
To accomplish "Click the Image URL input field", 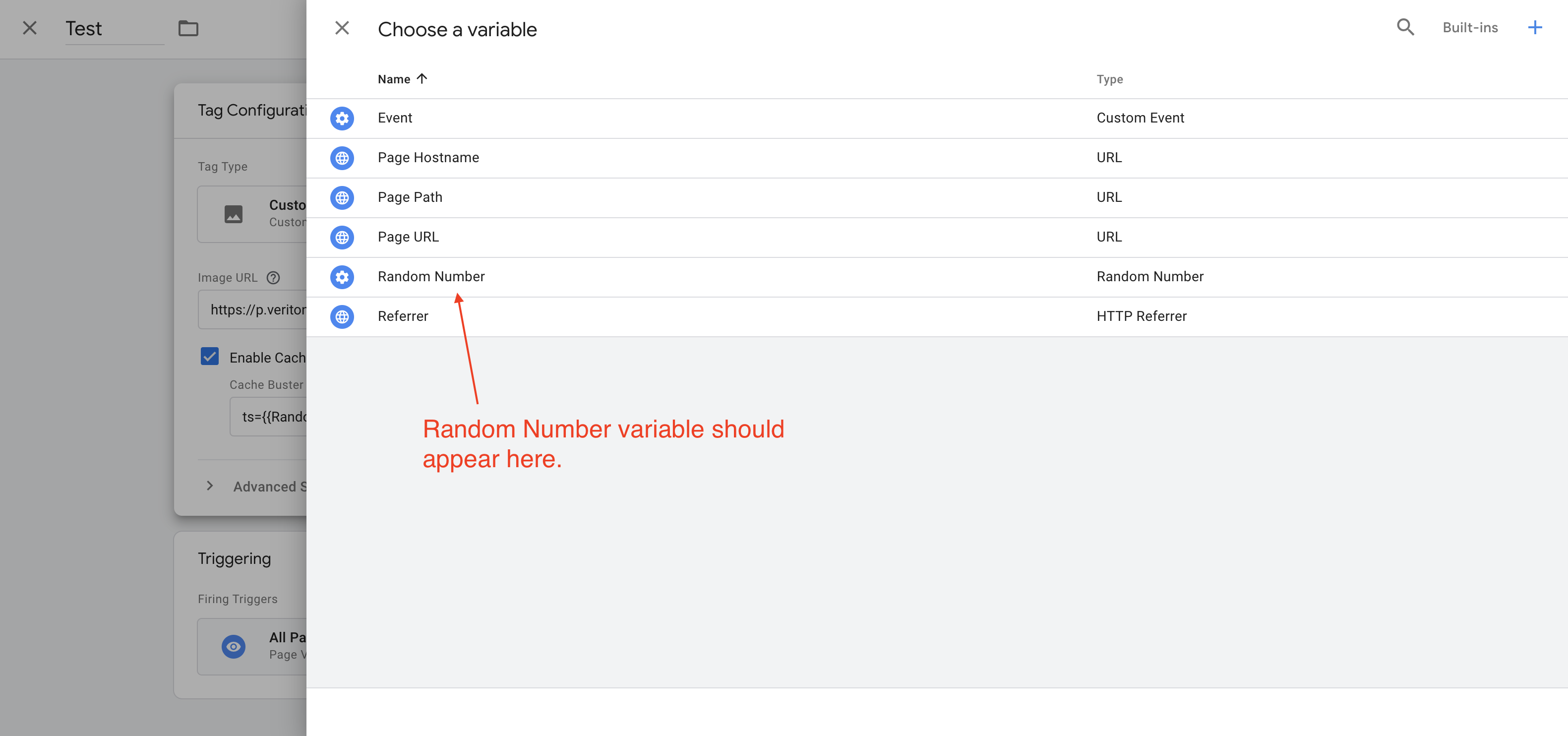I will (x=256, y=310).
